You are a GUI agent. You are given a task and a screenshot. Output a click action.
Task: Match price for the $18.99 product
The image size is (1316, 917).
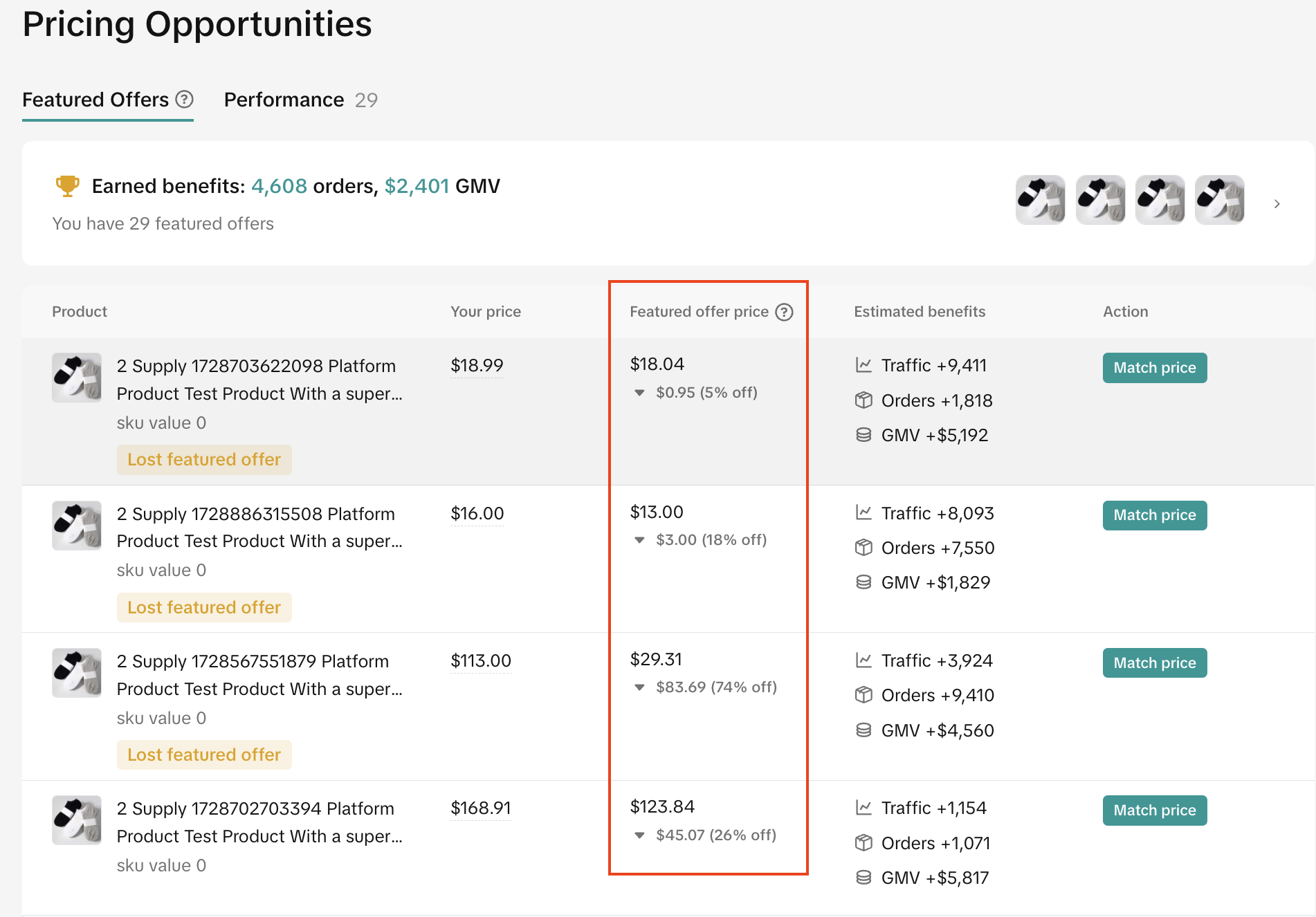pyautogui.click(x=1154, y=368)
